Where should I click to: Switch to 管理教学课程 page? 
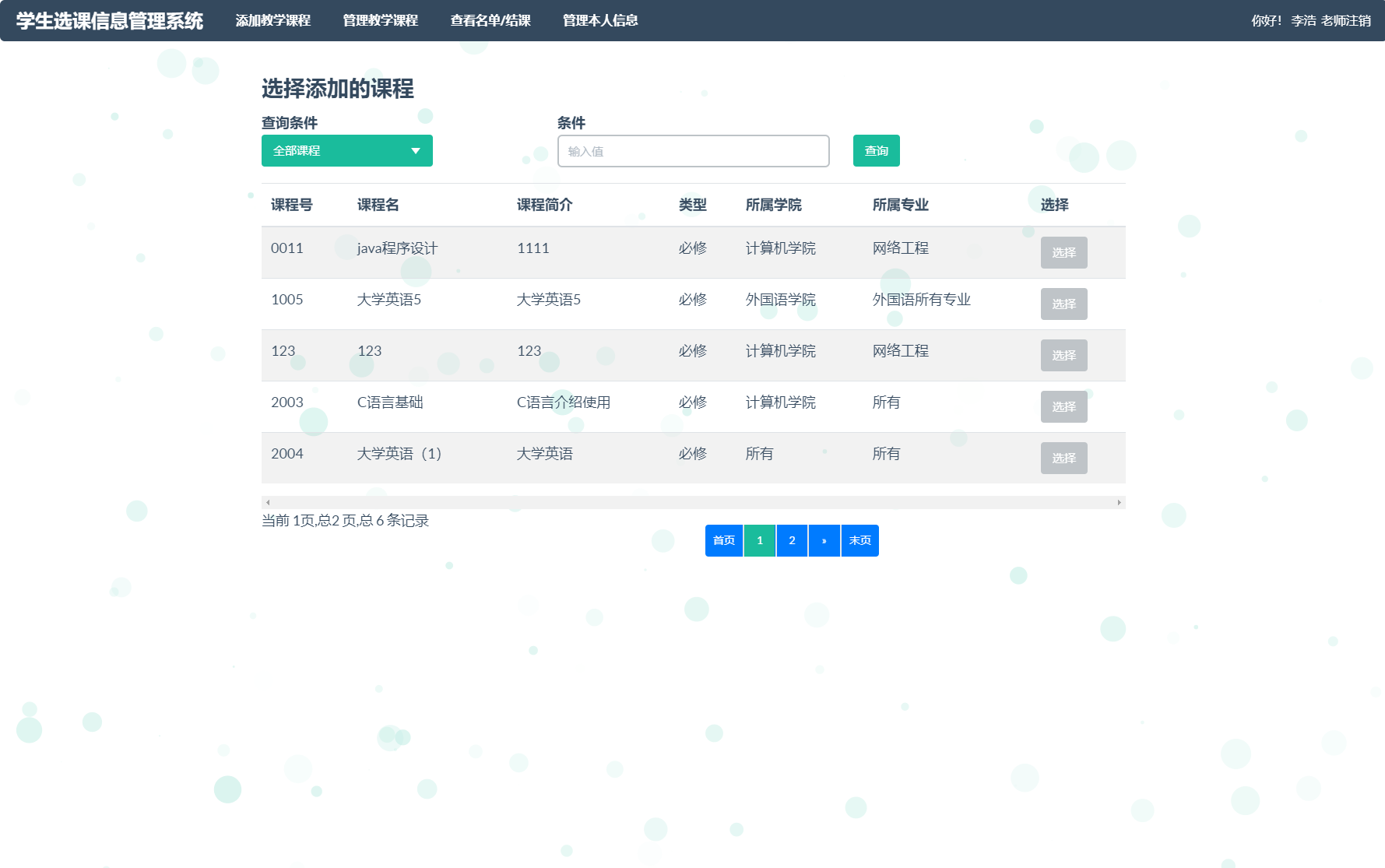(x=379, y=20)
